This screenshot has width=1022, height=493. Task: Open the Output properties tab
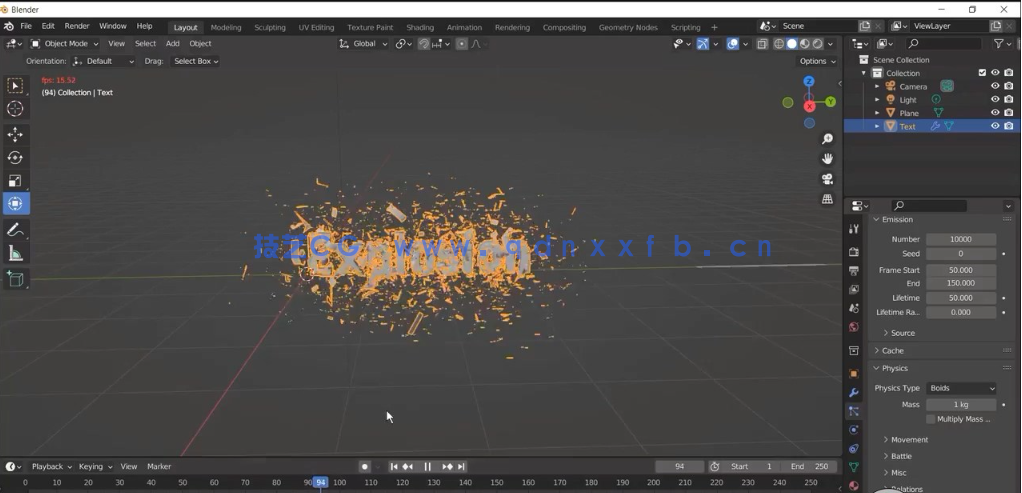[x=854, y=271]
